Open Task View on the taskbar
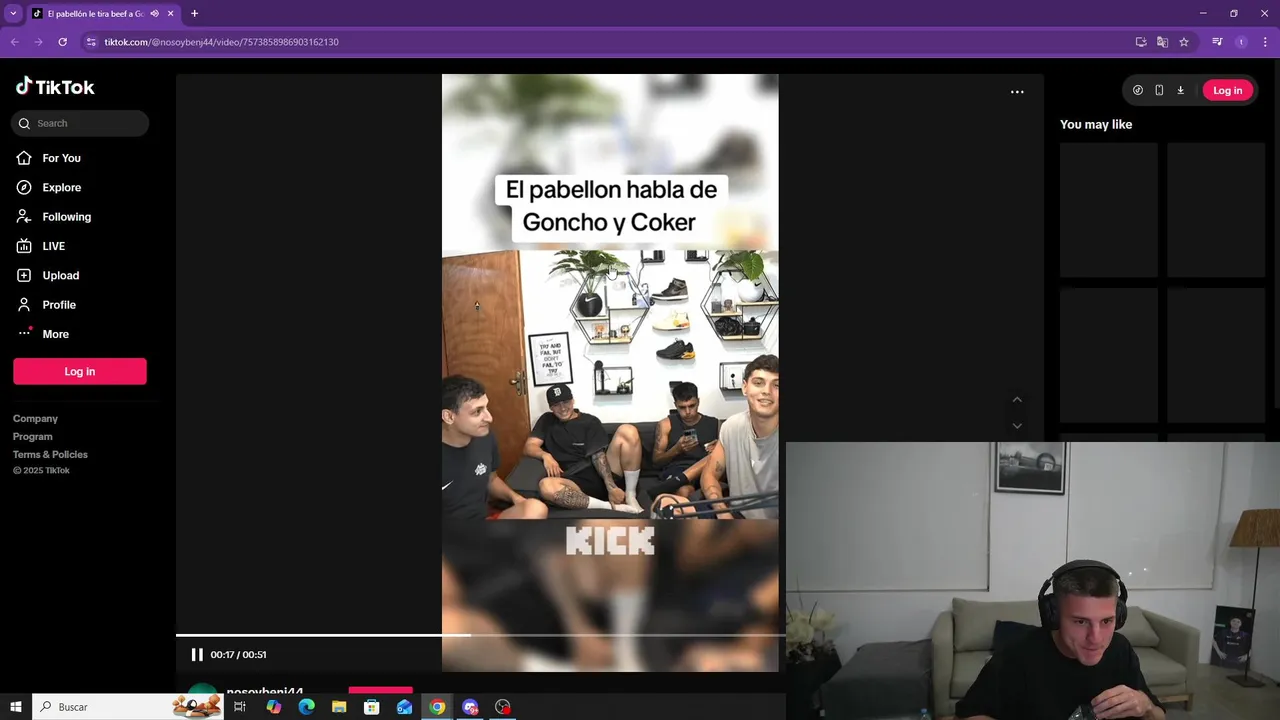Viewport: 1280px width, 720px height. pyautogui.click(x=240, y=707)
